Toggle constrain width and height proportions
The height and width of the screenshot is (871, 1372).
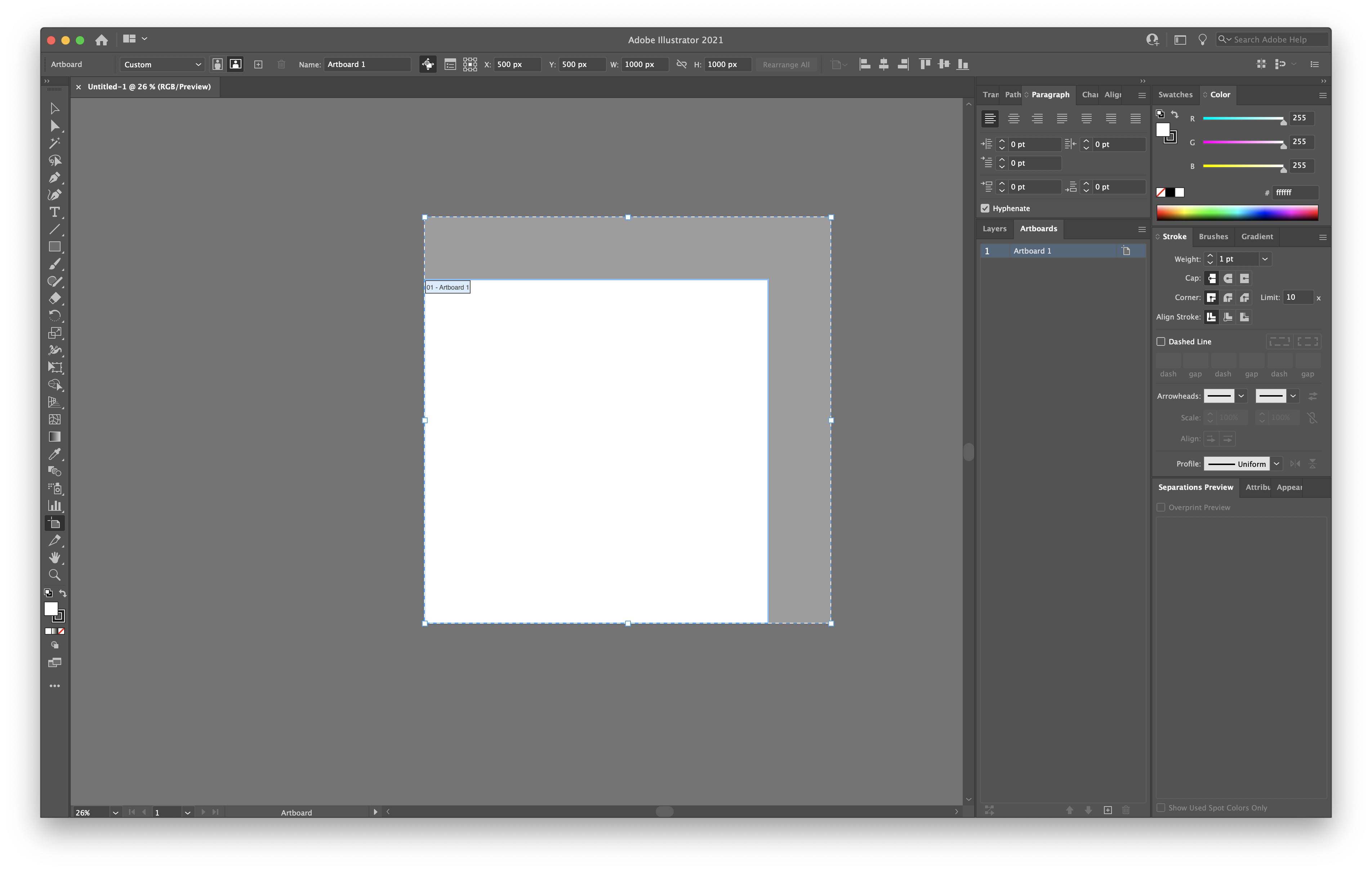(681, 64)
